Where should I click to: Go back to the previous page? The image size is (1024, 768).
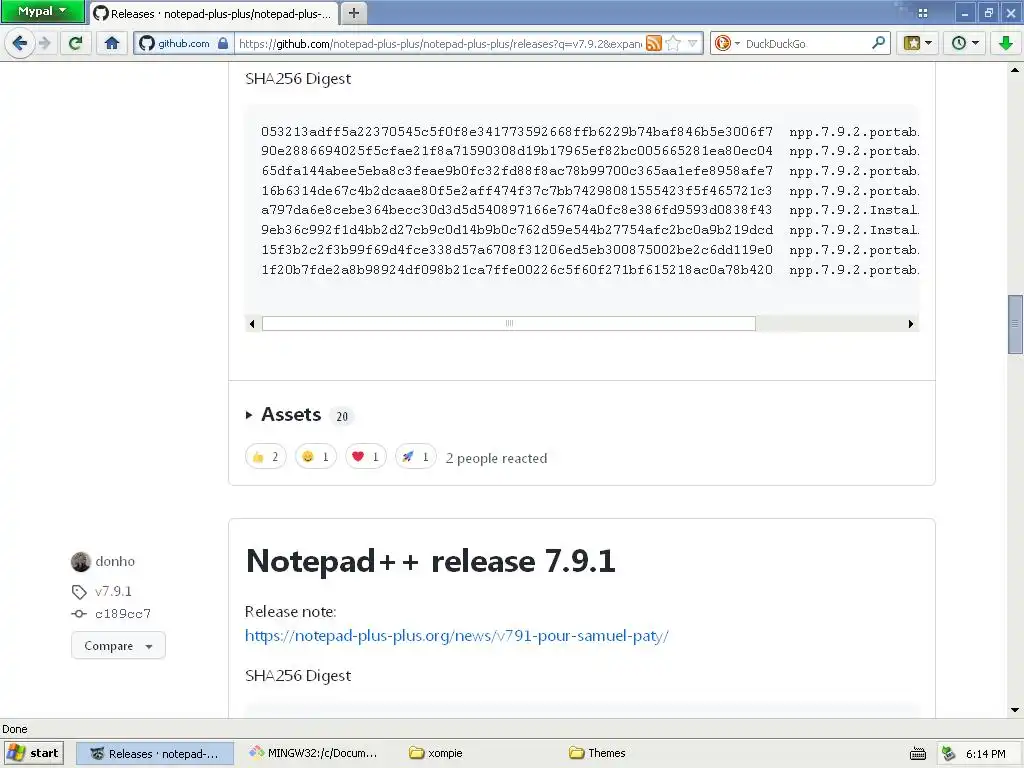point(20,43)
